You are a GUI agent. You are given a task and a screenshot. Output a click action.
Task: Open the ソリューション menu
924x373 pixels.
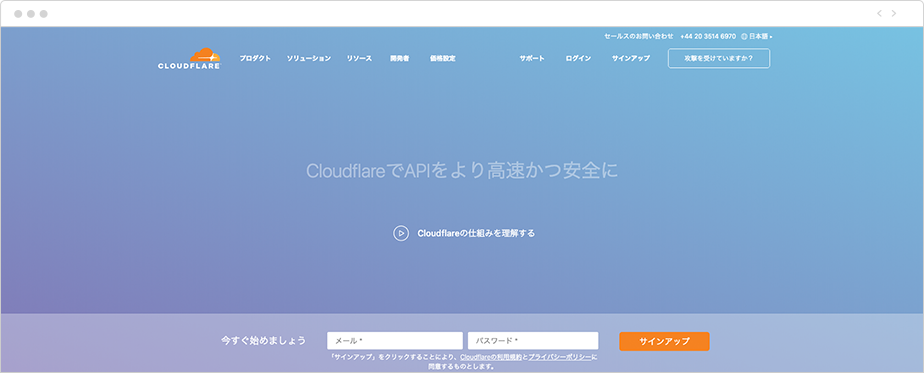(309, 58)
